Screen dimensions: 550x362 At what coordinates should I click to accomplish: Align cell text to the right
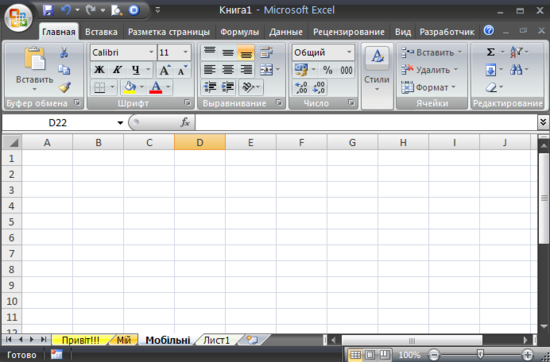[246, 70]
